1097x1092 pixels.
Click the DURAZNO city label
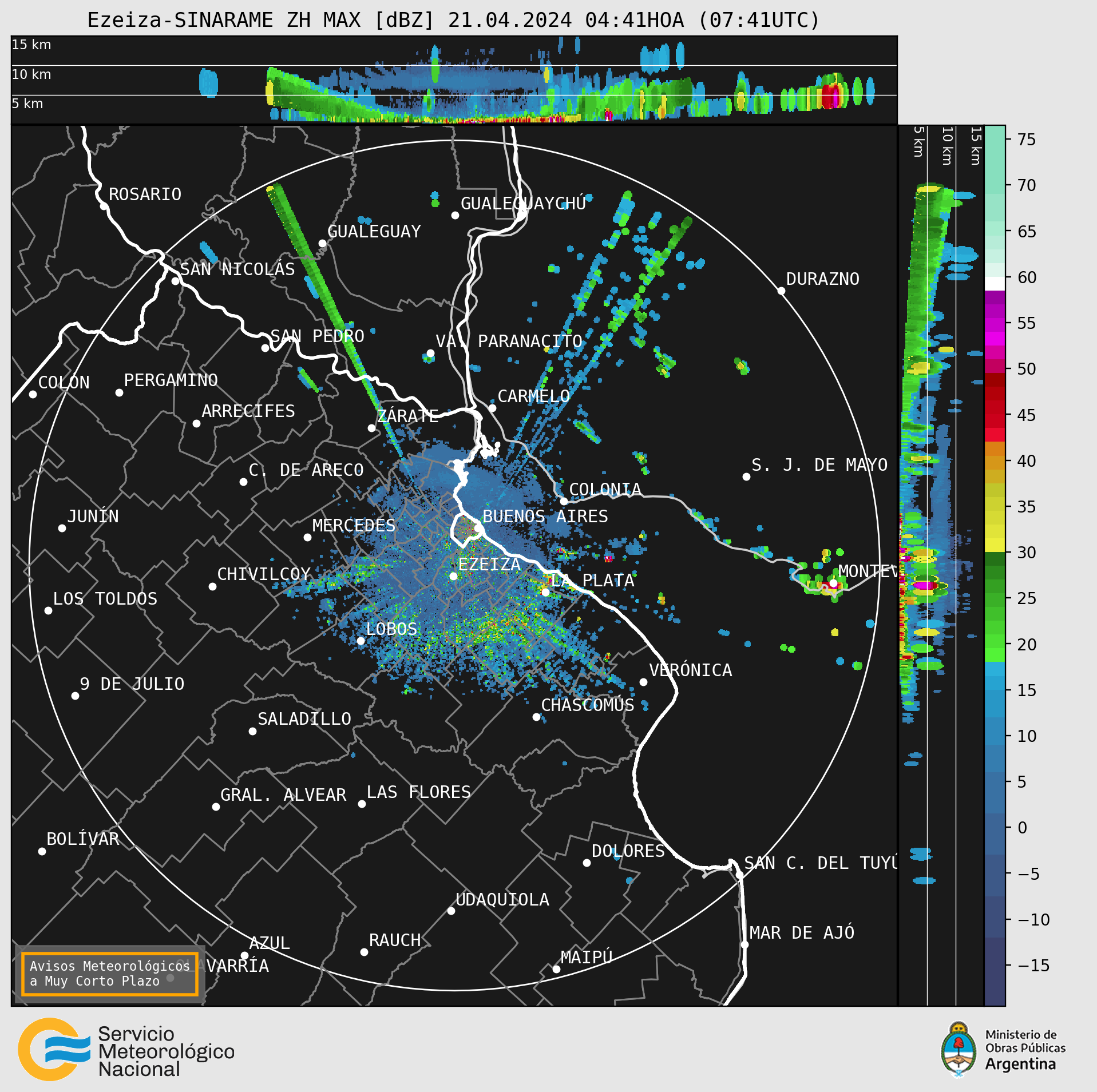(822, 279)
